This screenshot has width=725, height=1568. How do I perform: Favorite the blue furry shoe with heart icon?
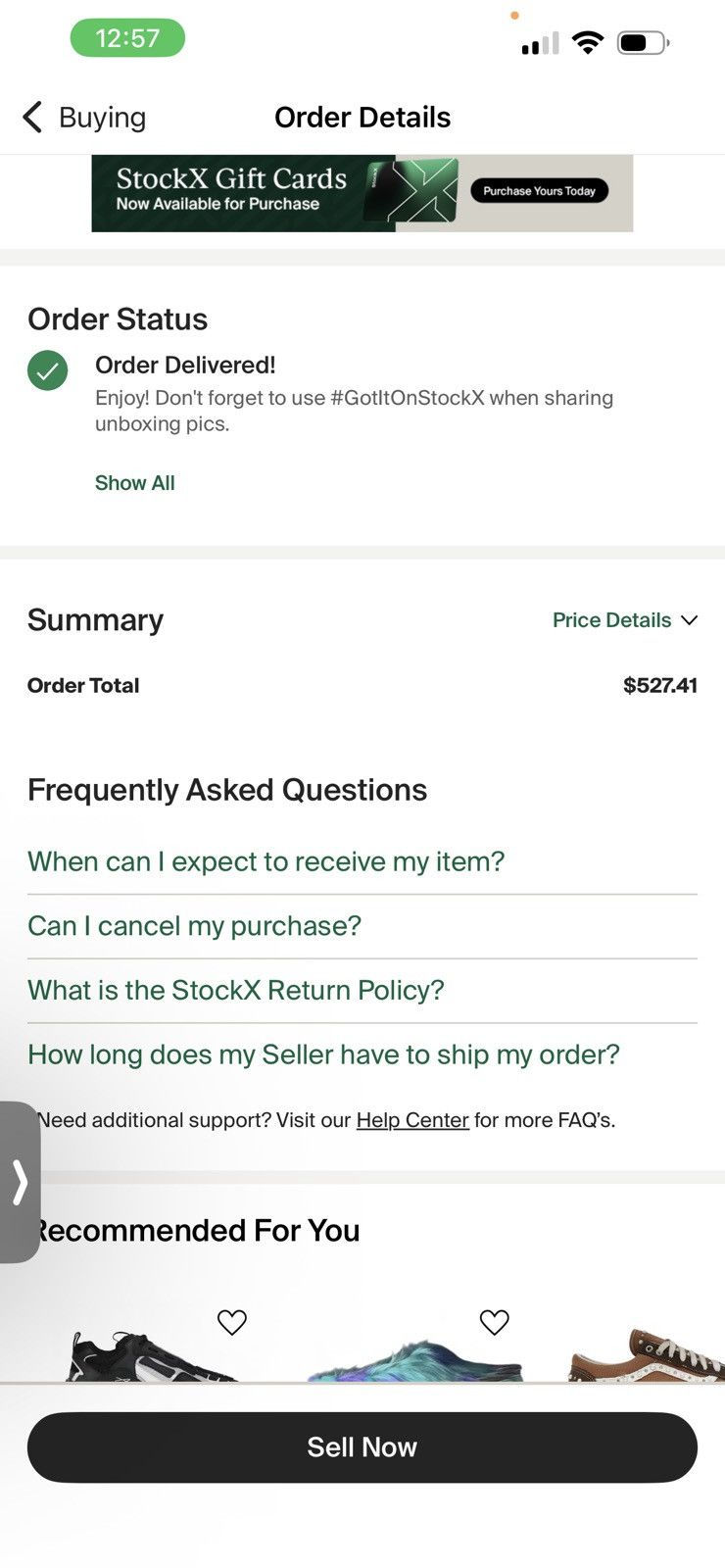click(x=495, y=1322)
